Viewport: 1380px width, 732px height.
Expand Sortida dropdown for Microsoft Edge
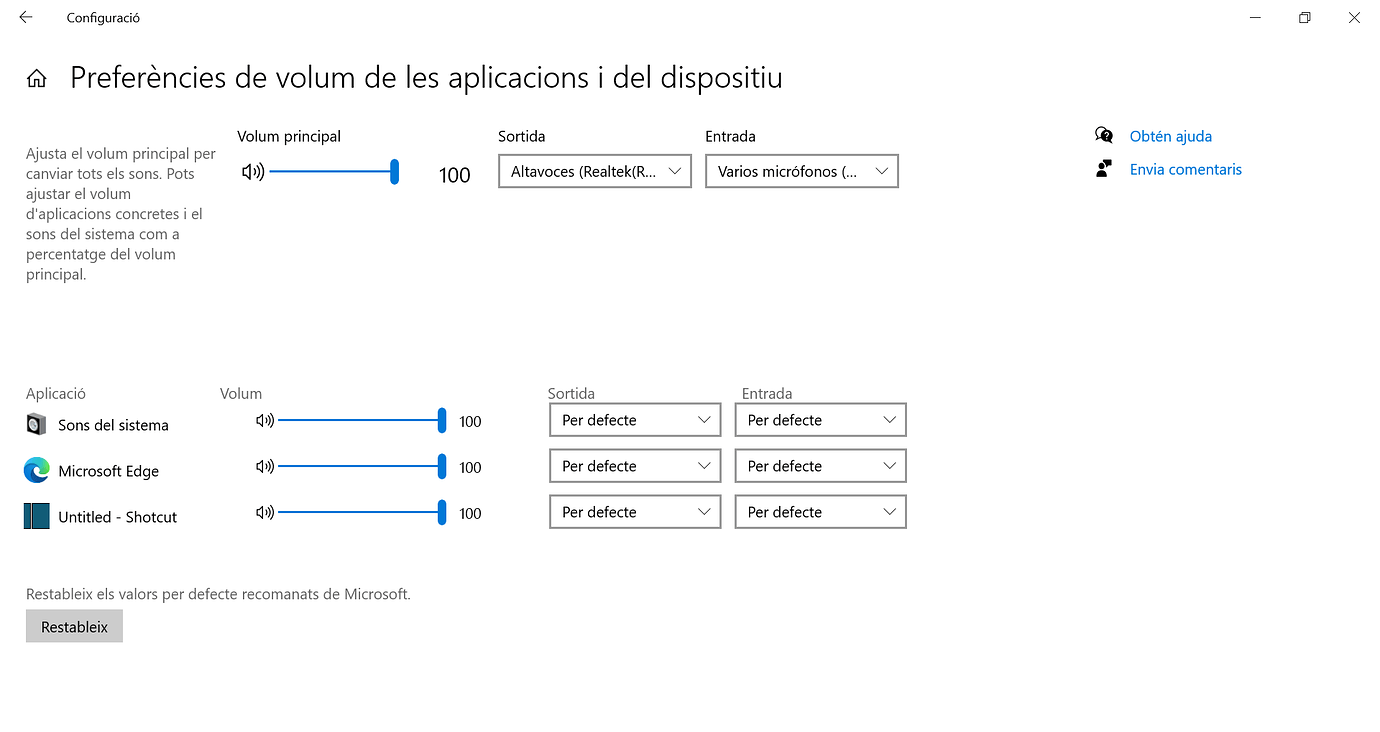coord(635,466)
